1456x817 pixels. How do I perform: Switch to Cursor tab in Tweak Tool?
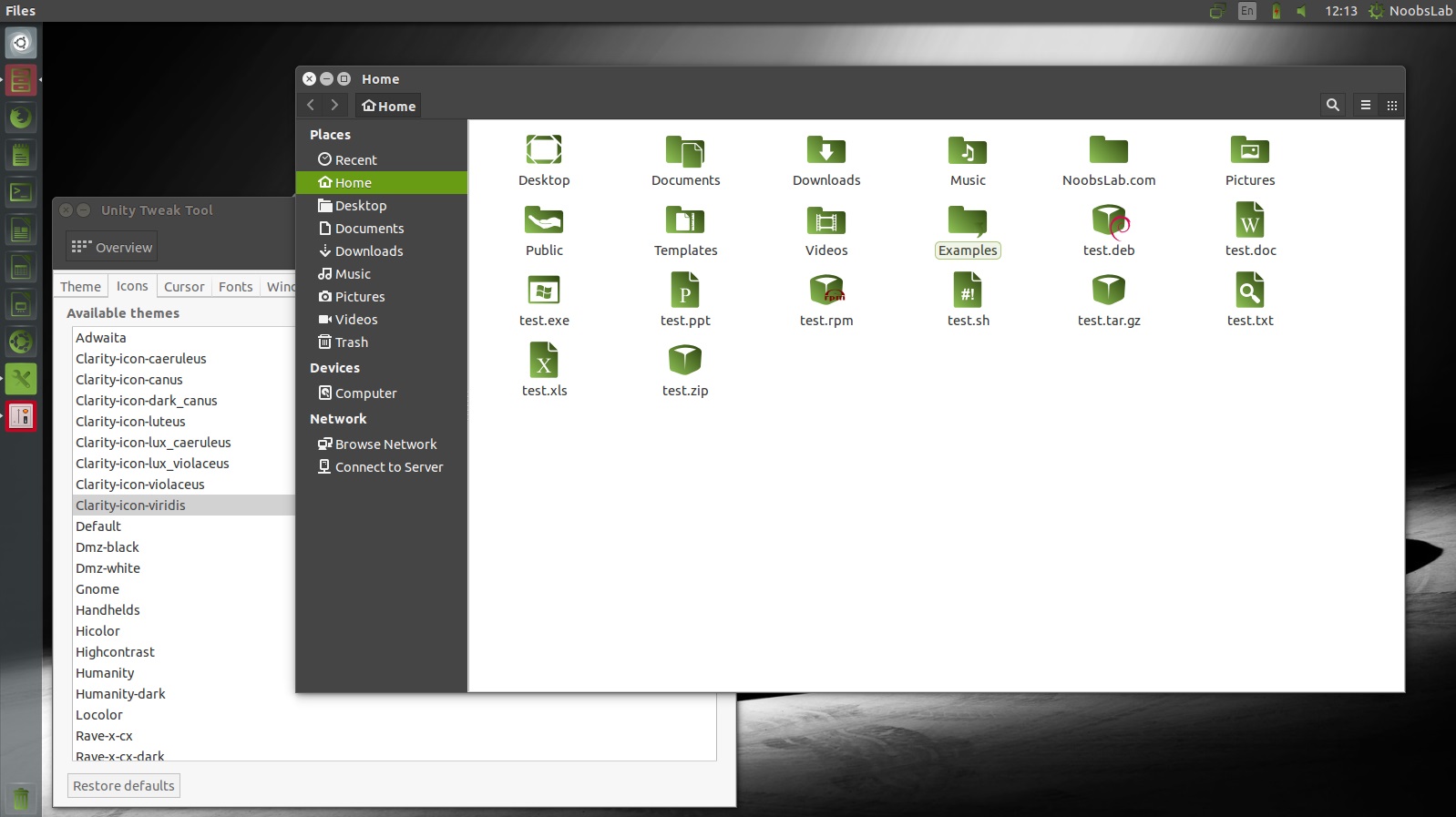coord(184,286)
